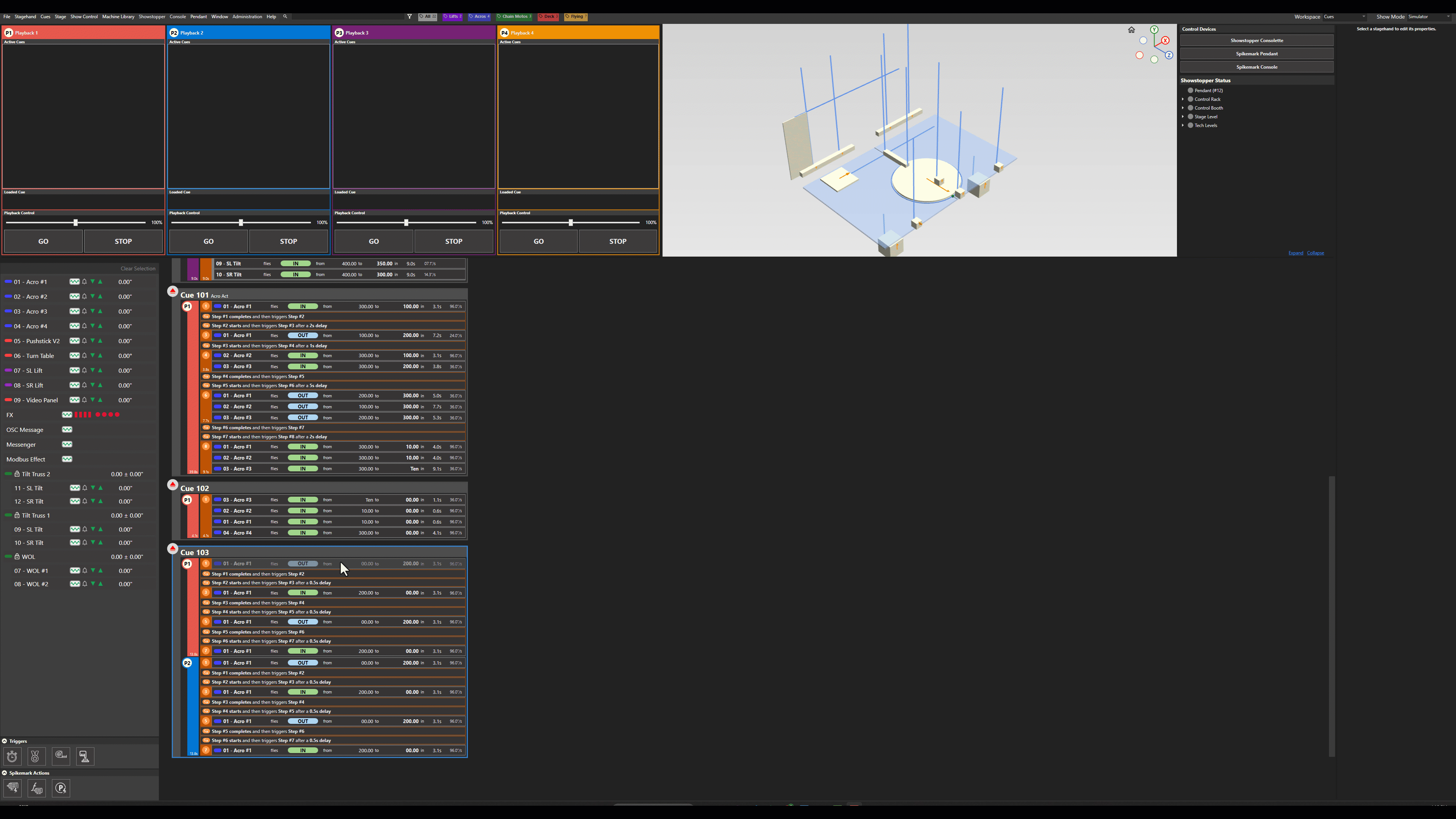Viewport: 1456px width, 819px height.
Task: Toggle the Acros tag filter
Action: [479, 16]
